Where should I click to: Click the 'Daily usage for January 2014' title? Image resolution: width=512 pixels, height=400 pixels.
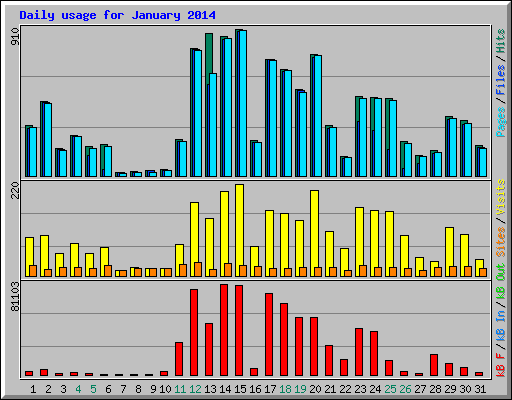[117, 15]
